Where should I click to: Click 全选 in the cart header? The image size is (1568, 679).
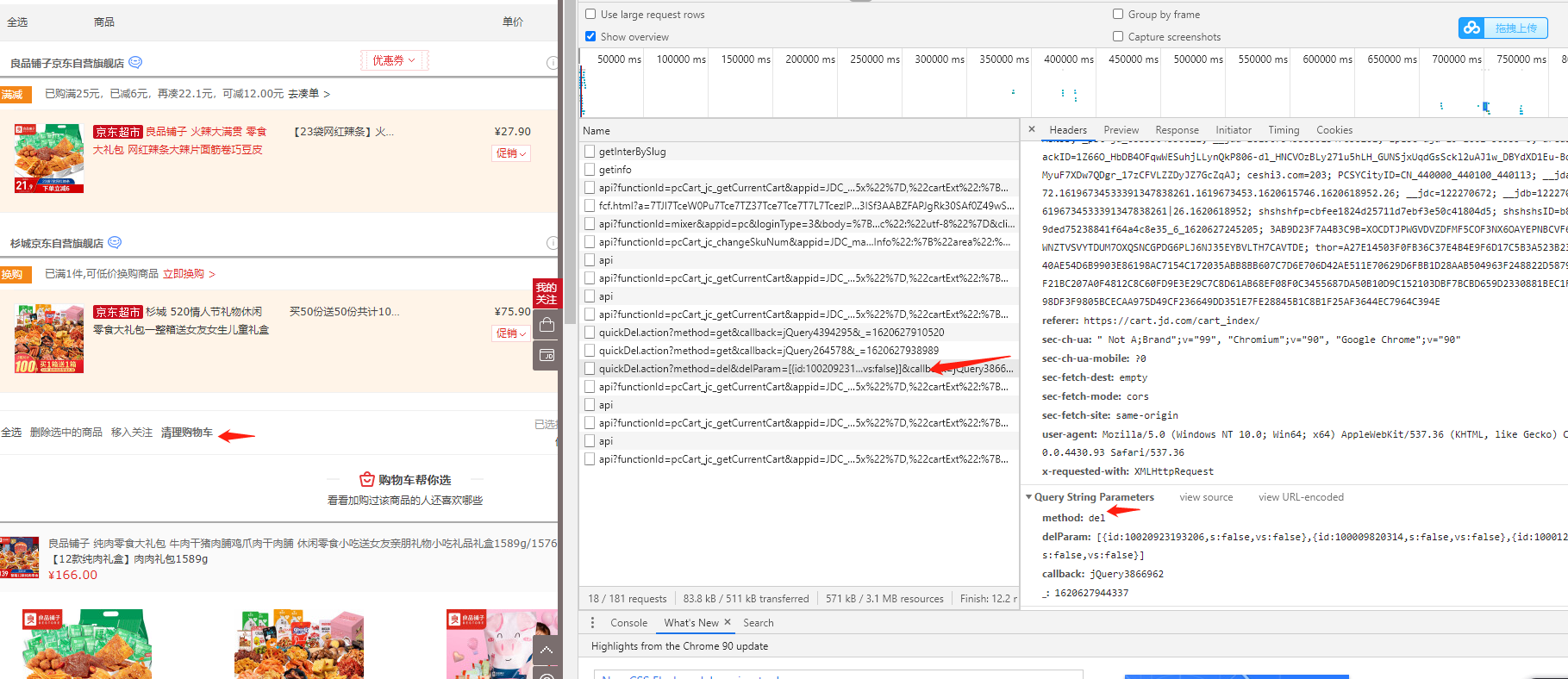point(17,22)
